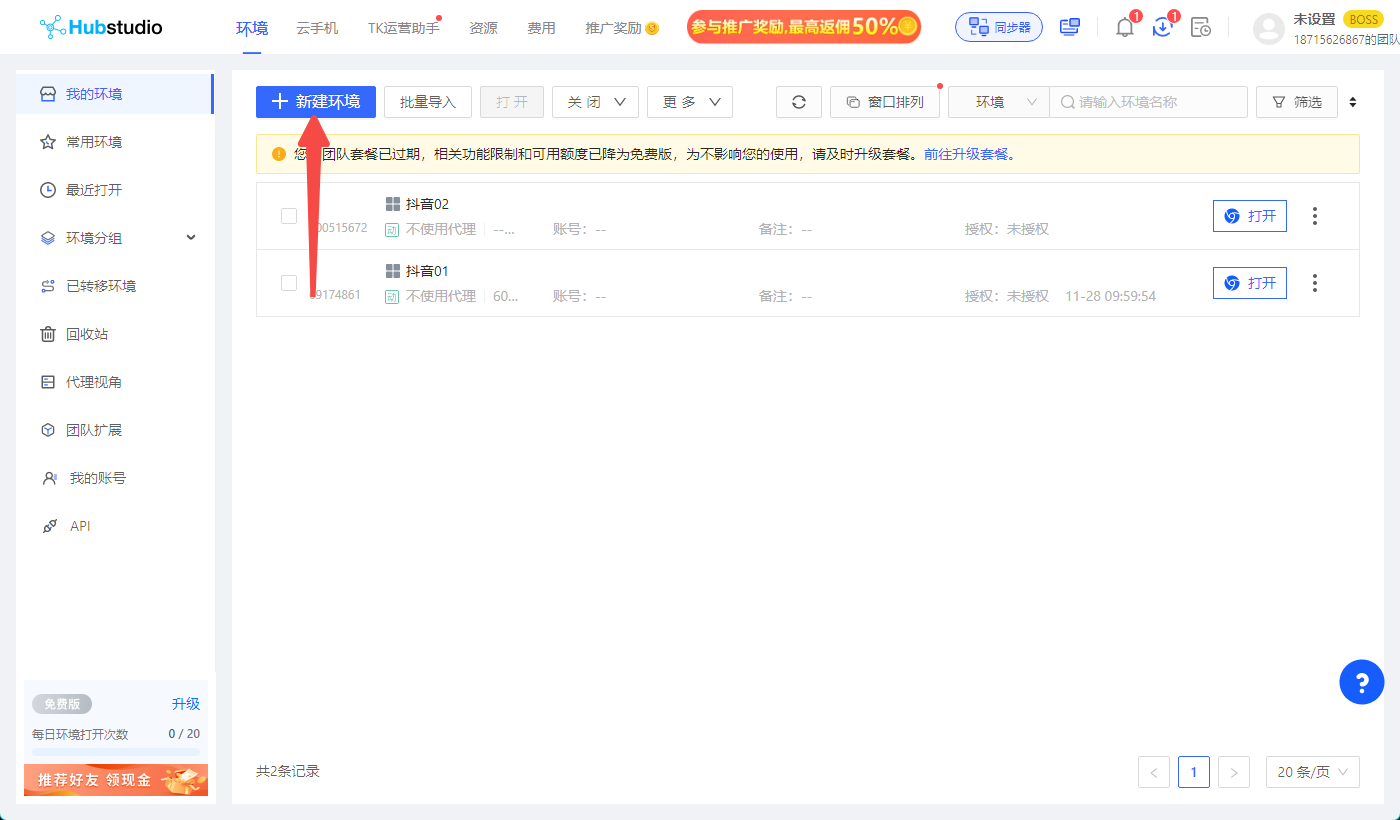Open three-dot menu for 抖音02
The height and width of the screenshot is (820, 1400).
pyautogui.click(x=1314, y=216)
